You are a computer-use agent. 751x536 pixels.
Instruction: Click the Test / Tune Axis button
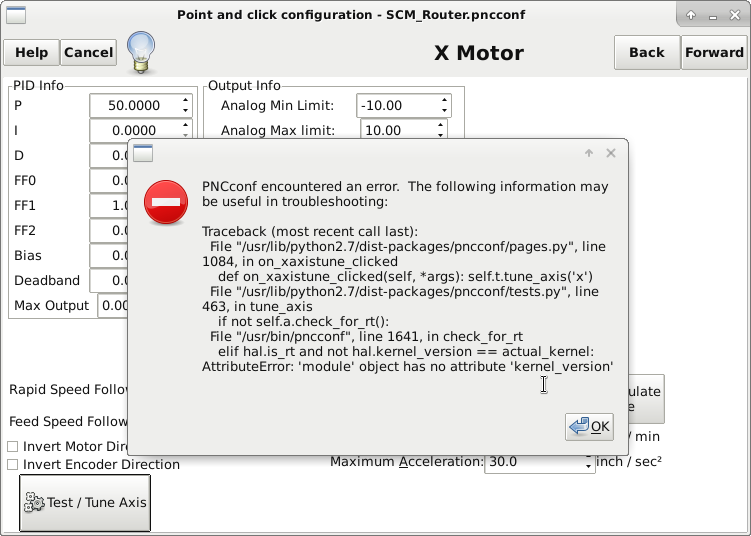click(x=85, y=502)
